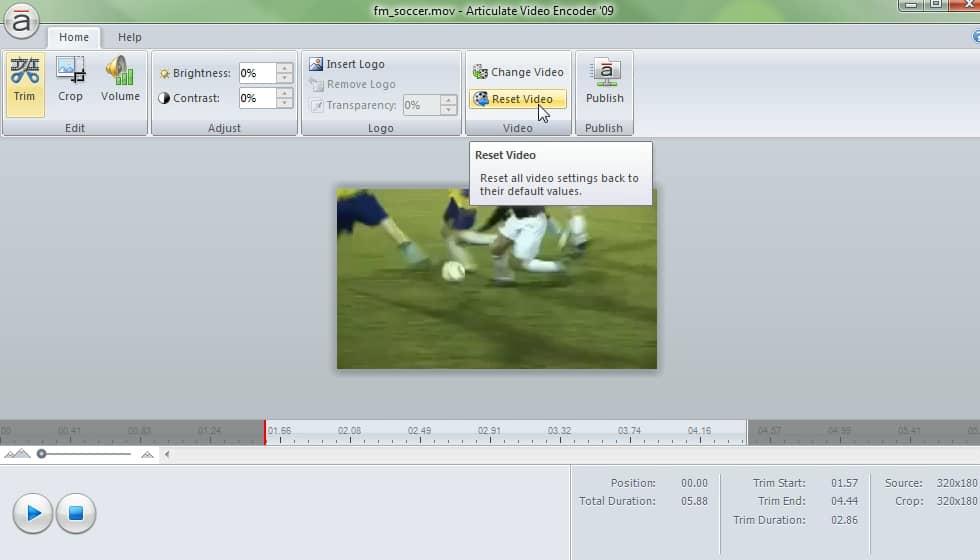Click the Trim Start value 01.57

pos(844,483)
